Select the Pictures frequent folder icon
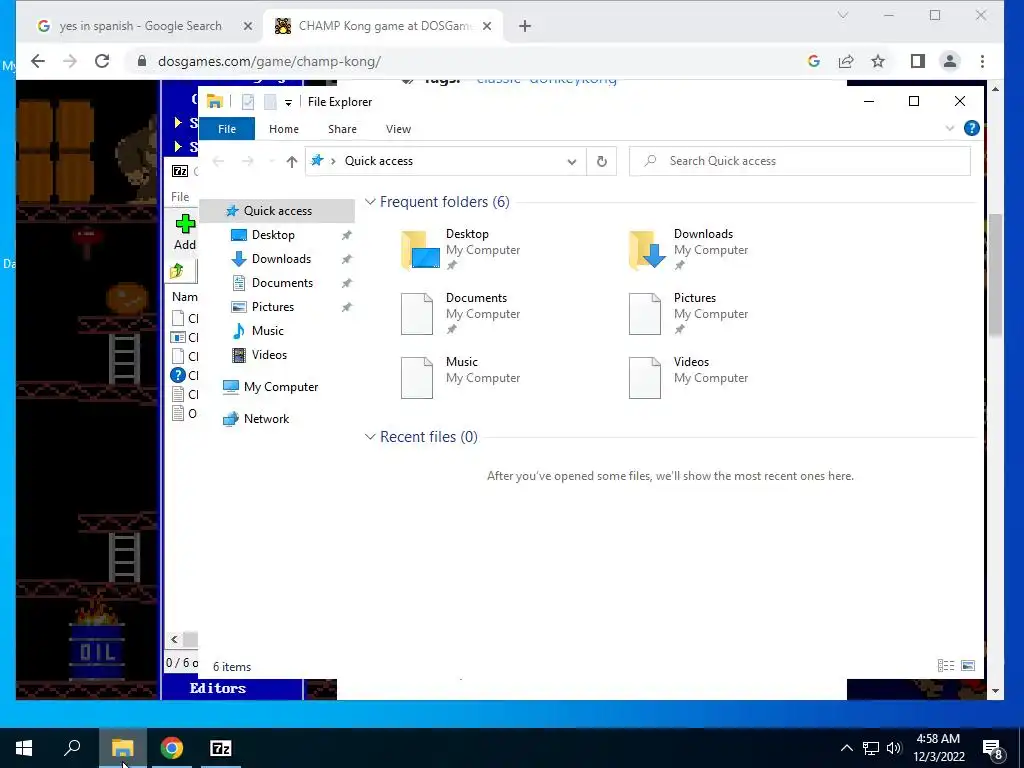Screen dimensions: 1024x768 pos(645,313)
